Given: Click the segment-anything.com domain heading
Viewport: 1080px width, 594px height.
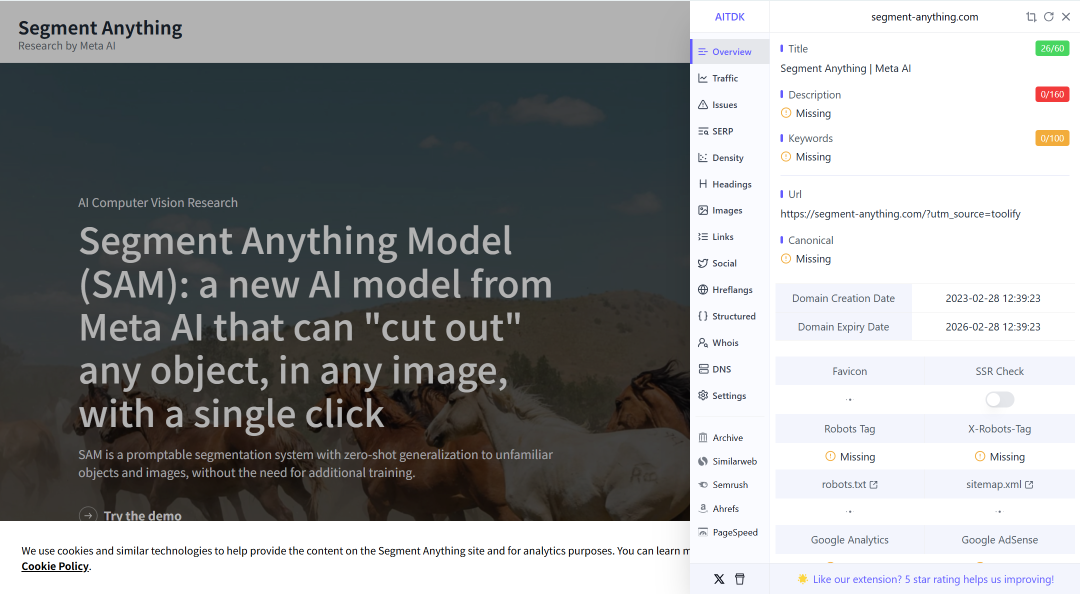Looking at the screenshot, I should 924,17.
